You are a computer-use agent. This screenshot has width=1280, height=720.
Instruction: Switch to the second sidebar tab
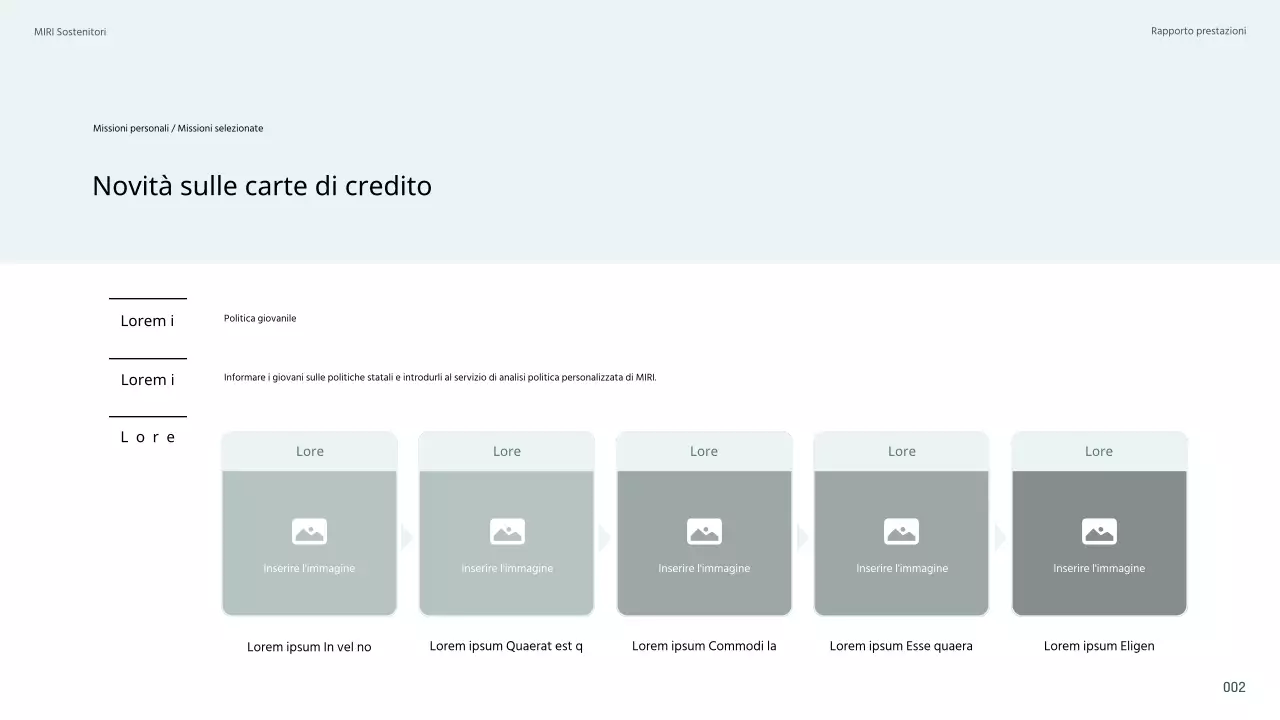tap(147, 379)
